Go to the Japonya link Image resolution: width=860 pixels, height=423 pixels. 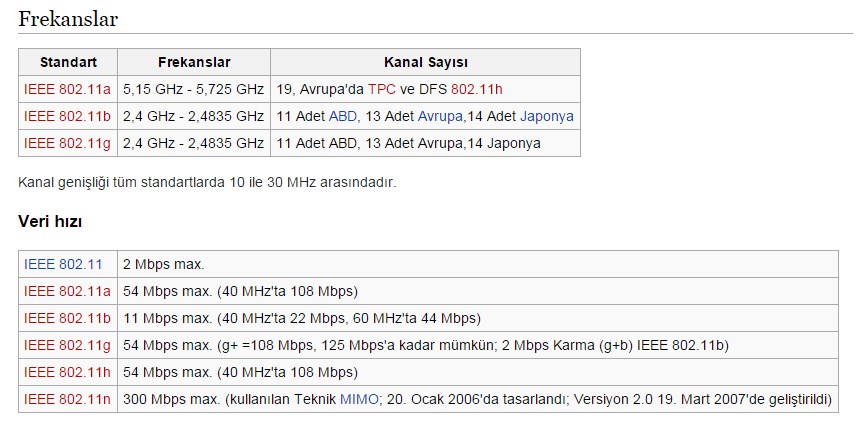[546, 116]
